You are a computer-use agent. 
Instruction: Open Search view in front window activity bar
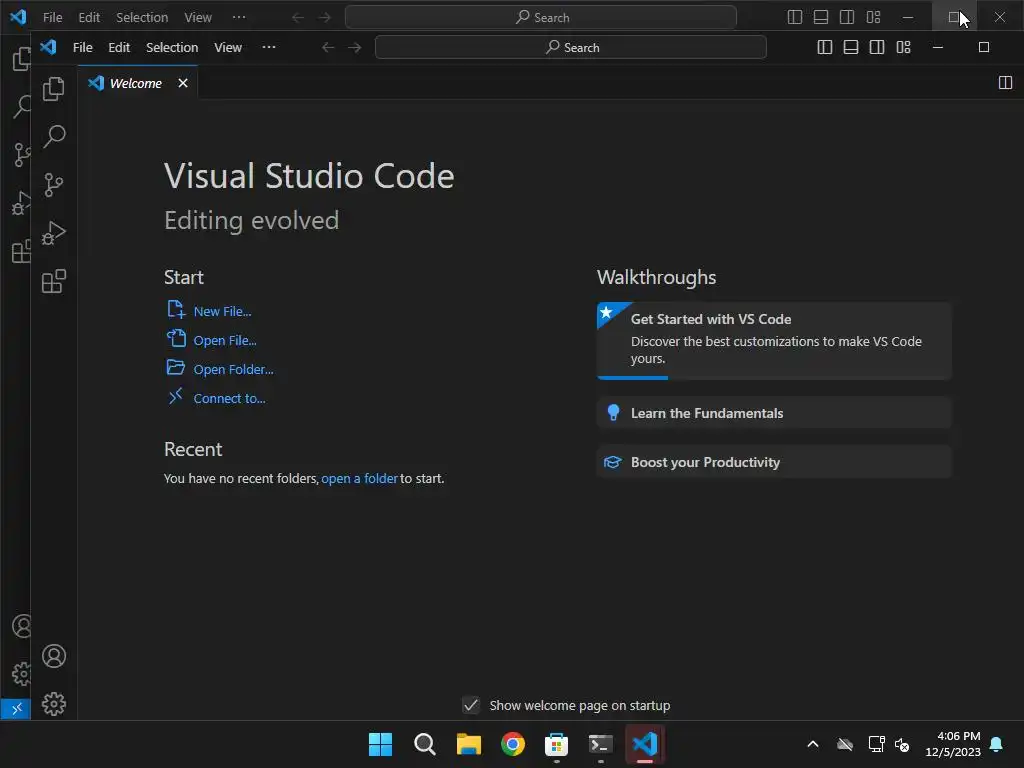(x=54, y=136)
